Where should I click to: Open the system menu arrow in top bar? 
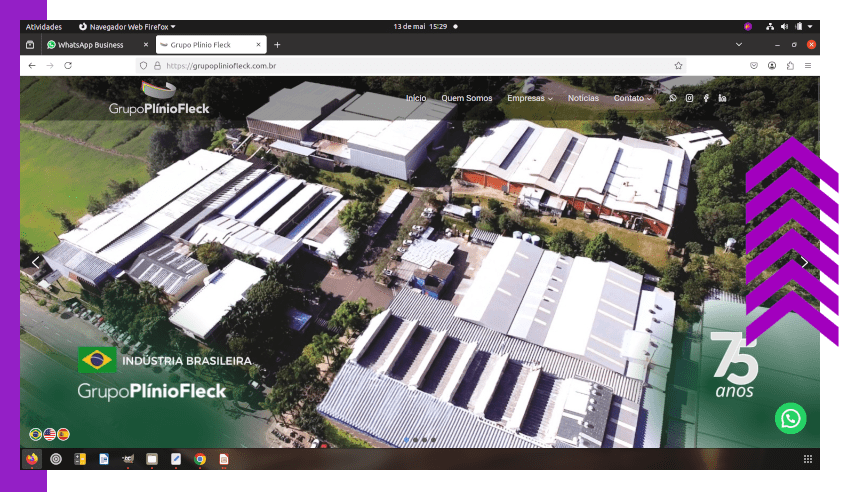point(810,26)
